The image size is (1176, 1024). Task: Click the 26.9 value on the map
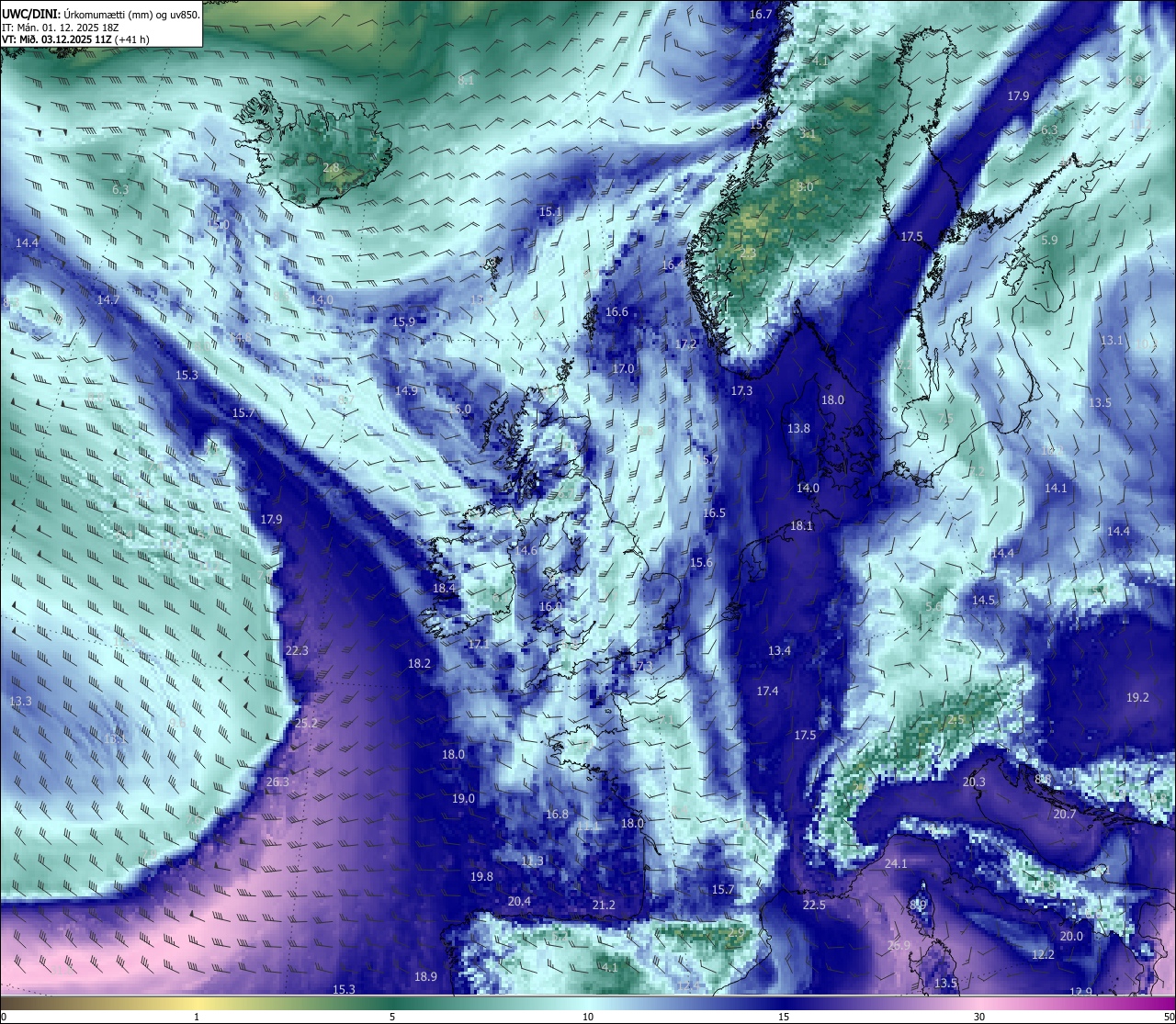point(899,946)
